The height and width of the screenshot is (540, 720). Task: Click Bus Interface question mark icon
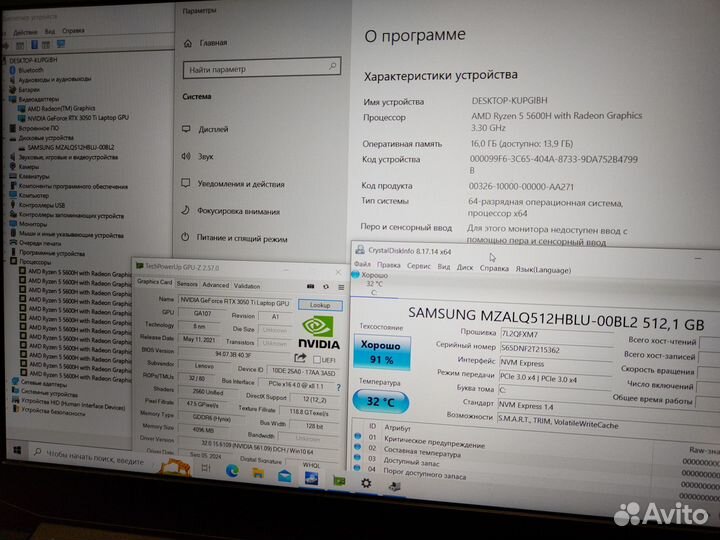[x=338, y=388]
